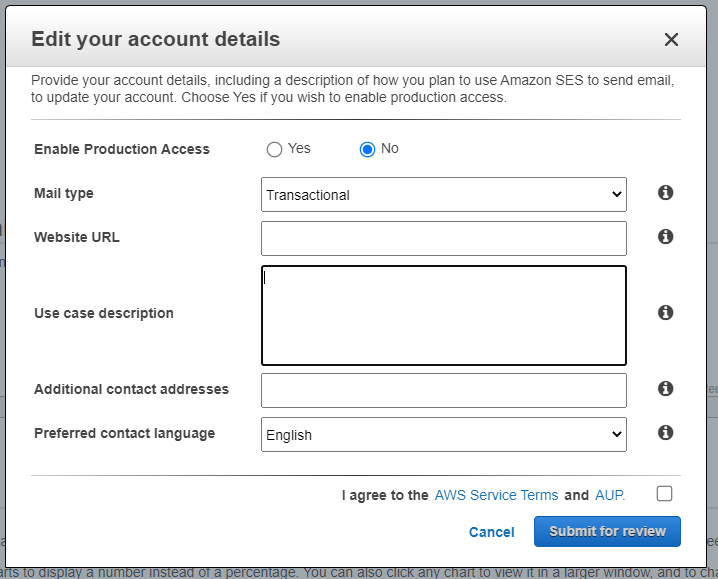The height and width of the screenshot is (579, 718).
Task: Close the Edit your account details dialog
Action: point(671,40)
